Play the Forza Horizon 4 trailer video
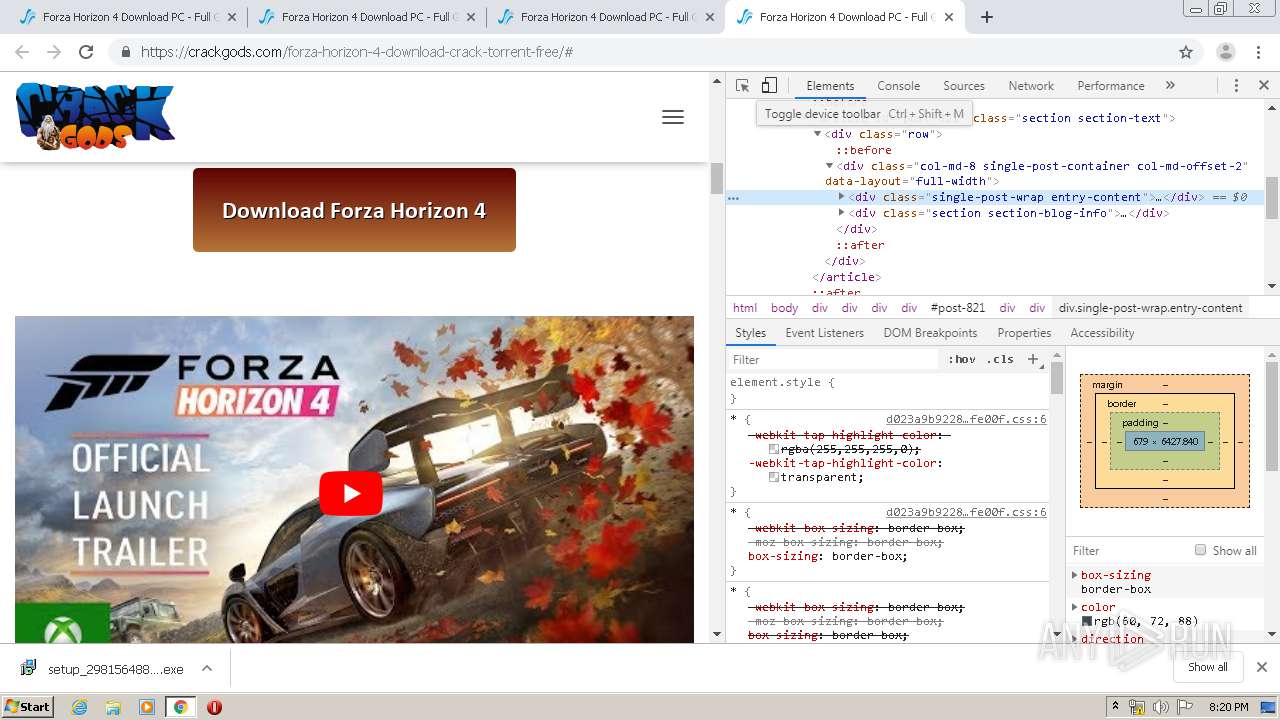 click(351, 493)
